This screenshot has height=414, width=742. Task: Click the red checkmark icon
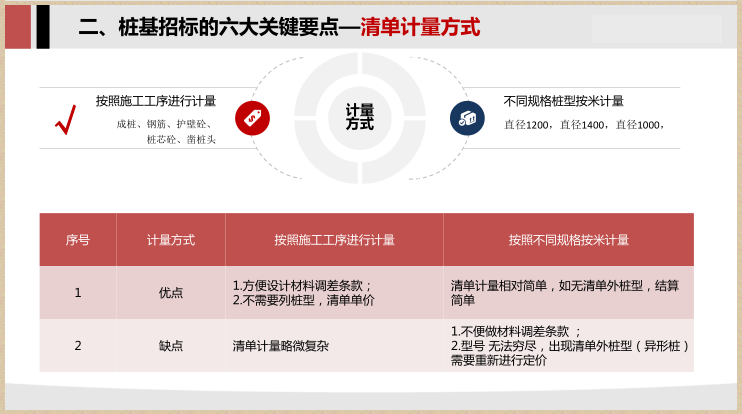(66, 120)
